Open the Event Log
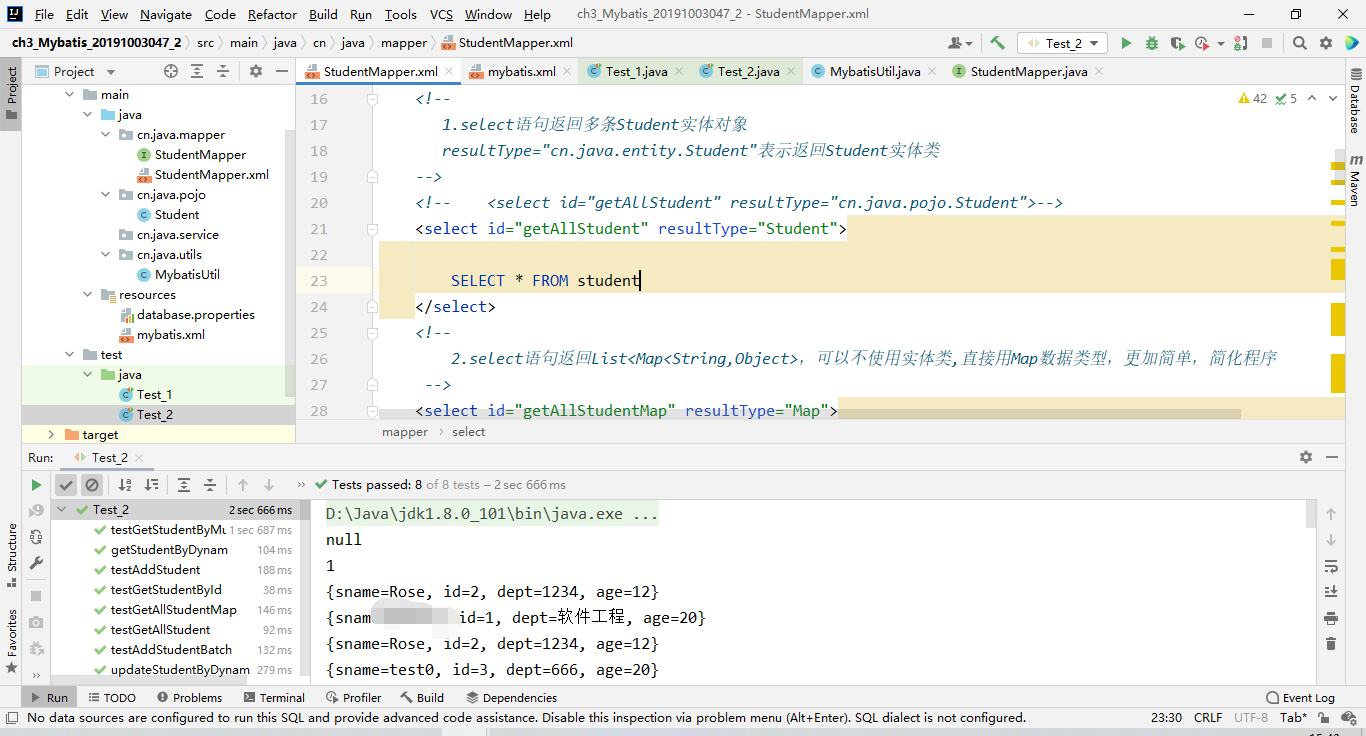Screen dimensions: 1366x736 1300,697
